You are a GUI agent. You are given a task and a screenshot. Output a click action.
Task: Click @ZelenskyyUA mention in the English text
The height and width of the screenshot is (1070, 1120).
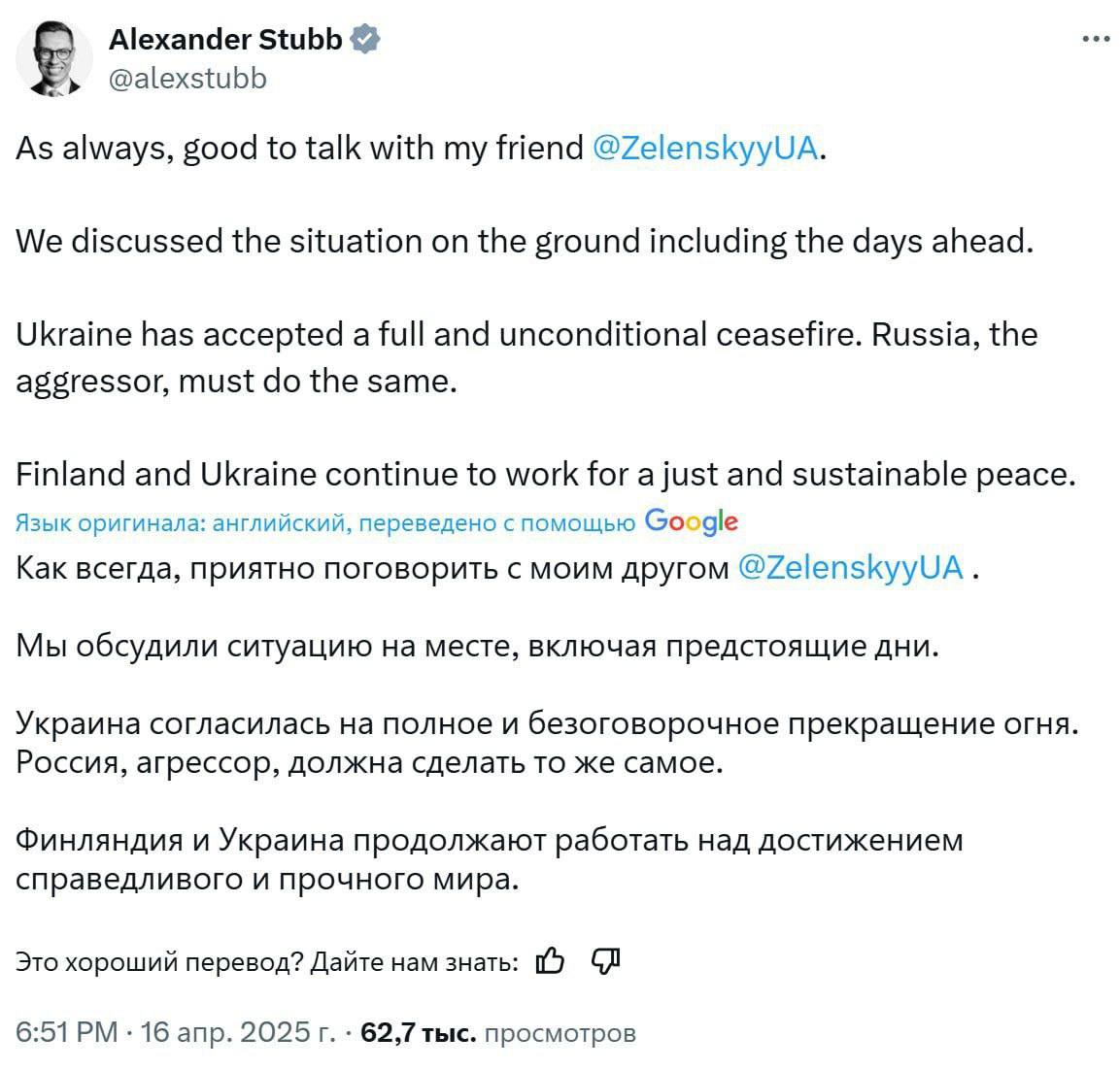pos(705,148)
